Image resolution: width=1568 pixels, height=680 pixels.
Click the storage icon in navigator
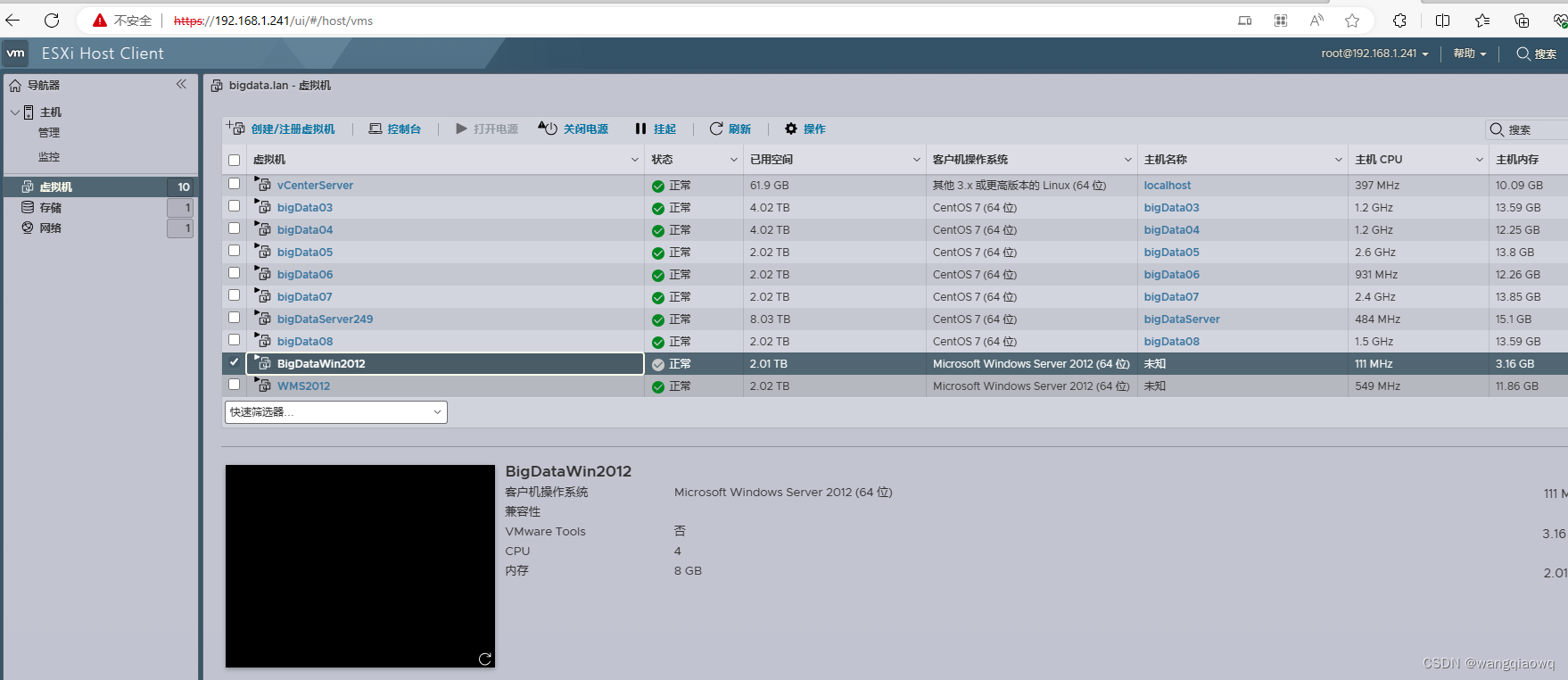click(28, 207)
